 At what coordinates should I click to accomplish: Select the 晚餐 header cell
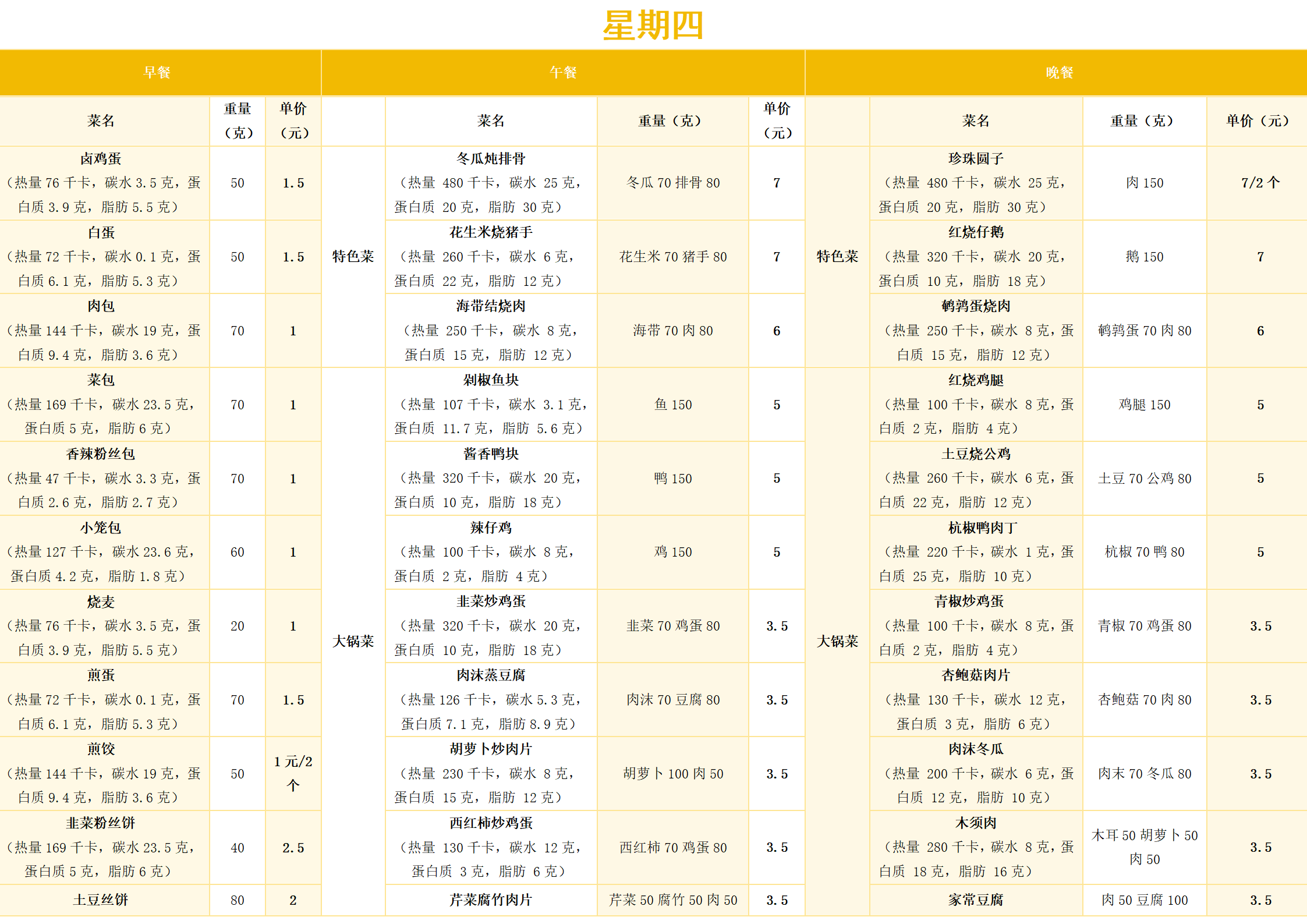pyautogui.click(x=1058, y=73)
